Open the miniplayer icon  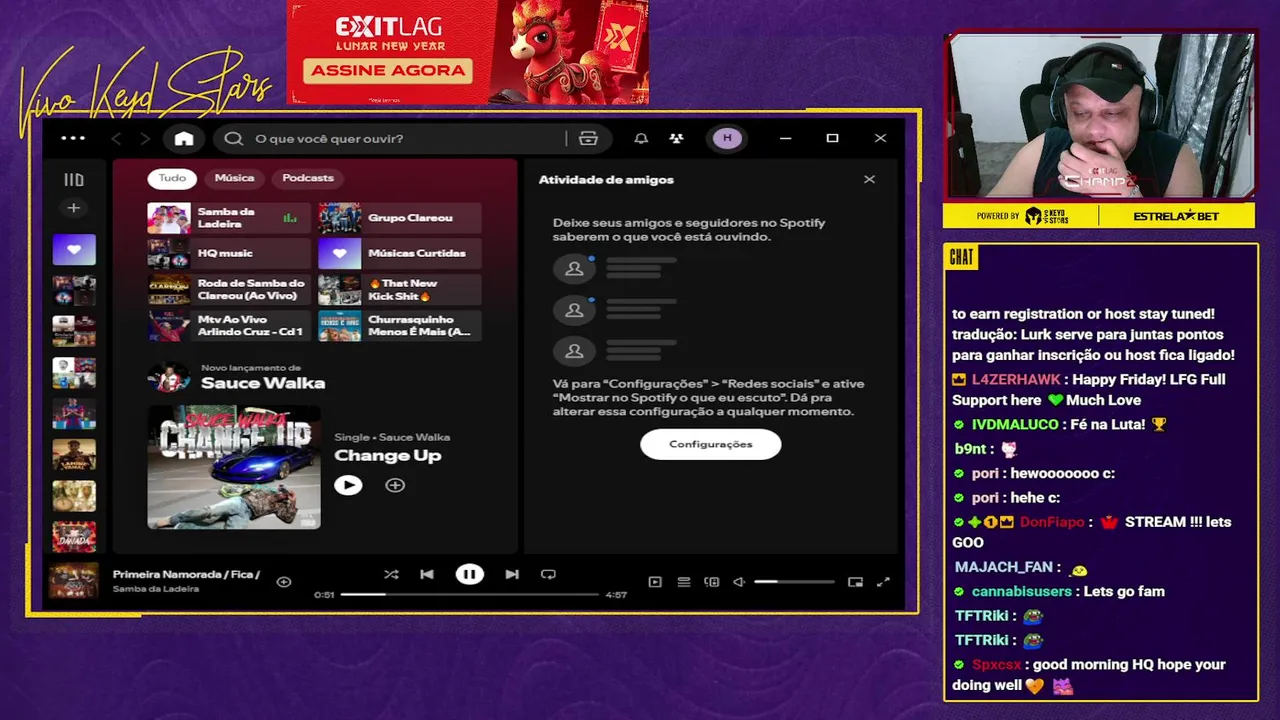(x=855, y=581)
